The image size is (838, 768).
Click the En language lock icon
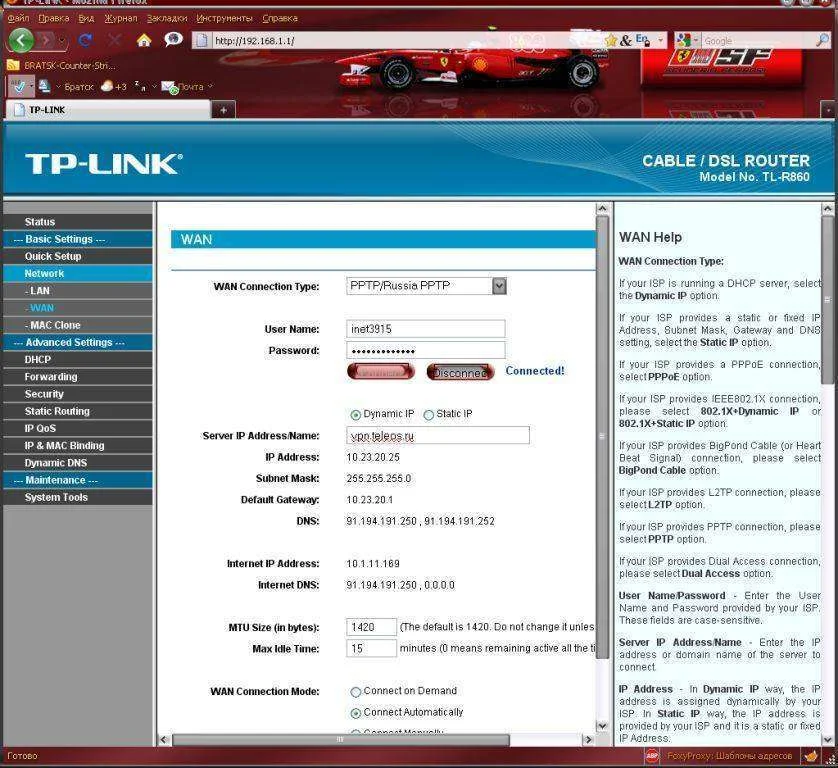(x=642, y=40)
